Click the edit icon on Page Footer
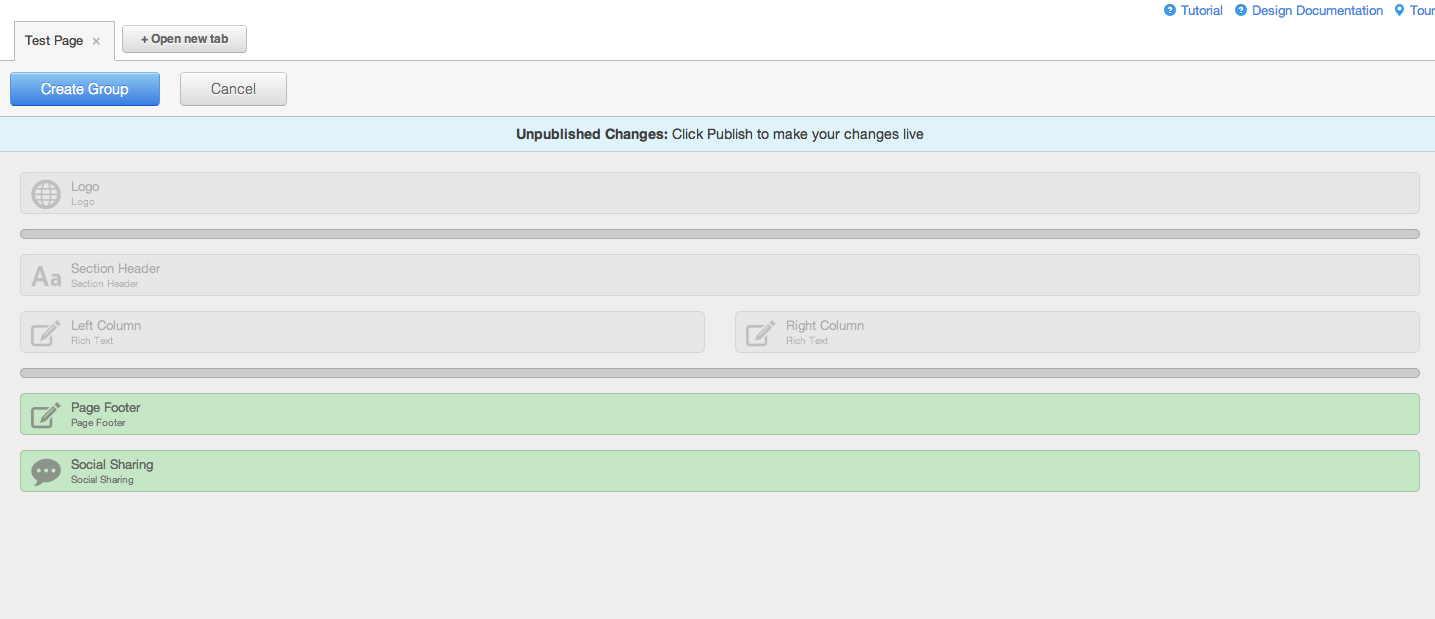Viewport: 1435px width, 619px height. [45, 413]
